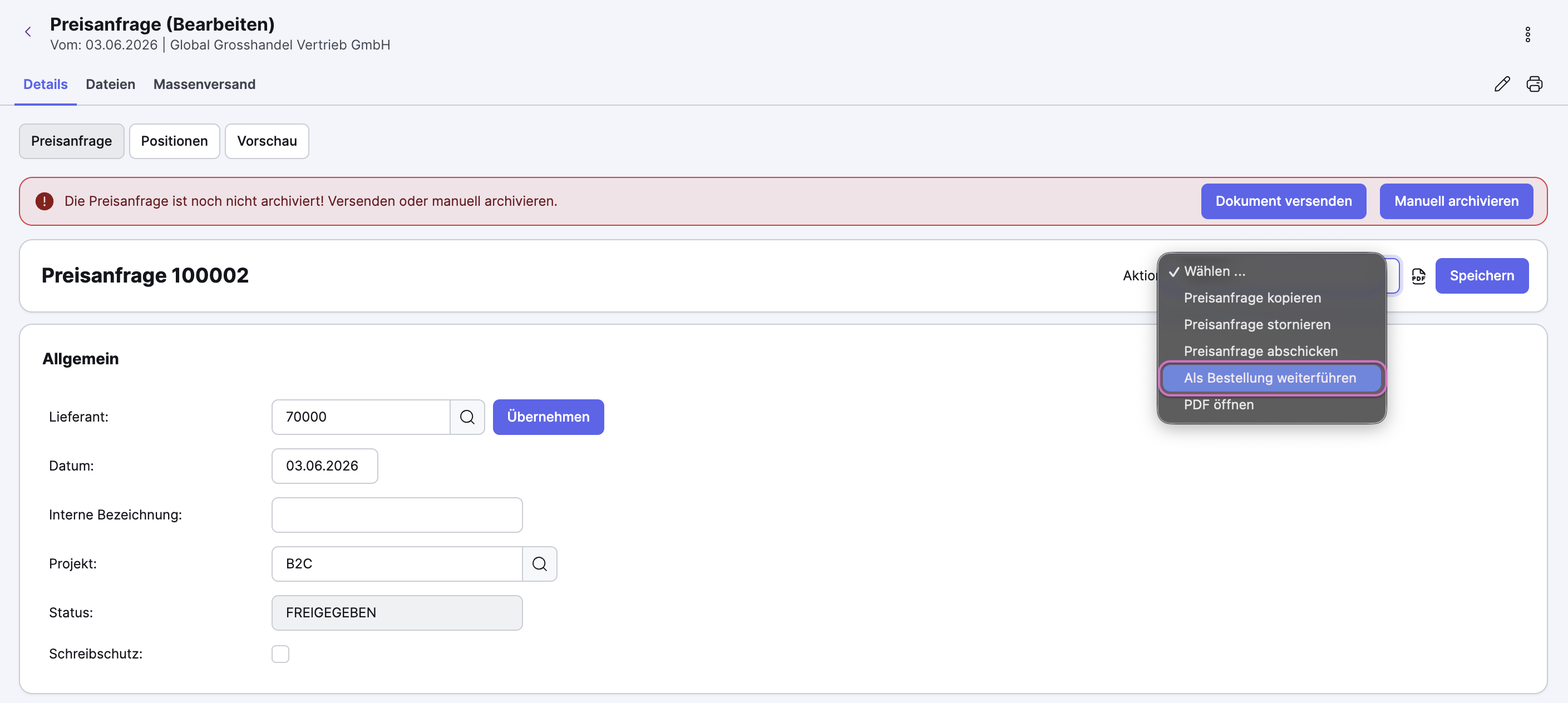Click the Lieferant search magnifier icon
Image resolution: width=1568 pixels, height=703 pixels.
467,417
